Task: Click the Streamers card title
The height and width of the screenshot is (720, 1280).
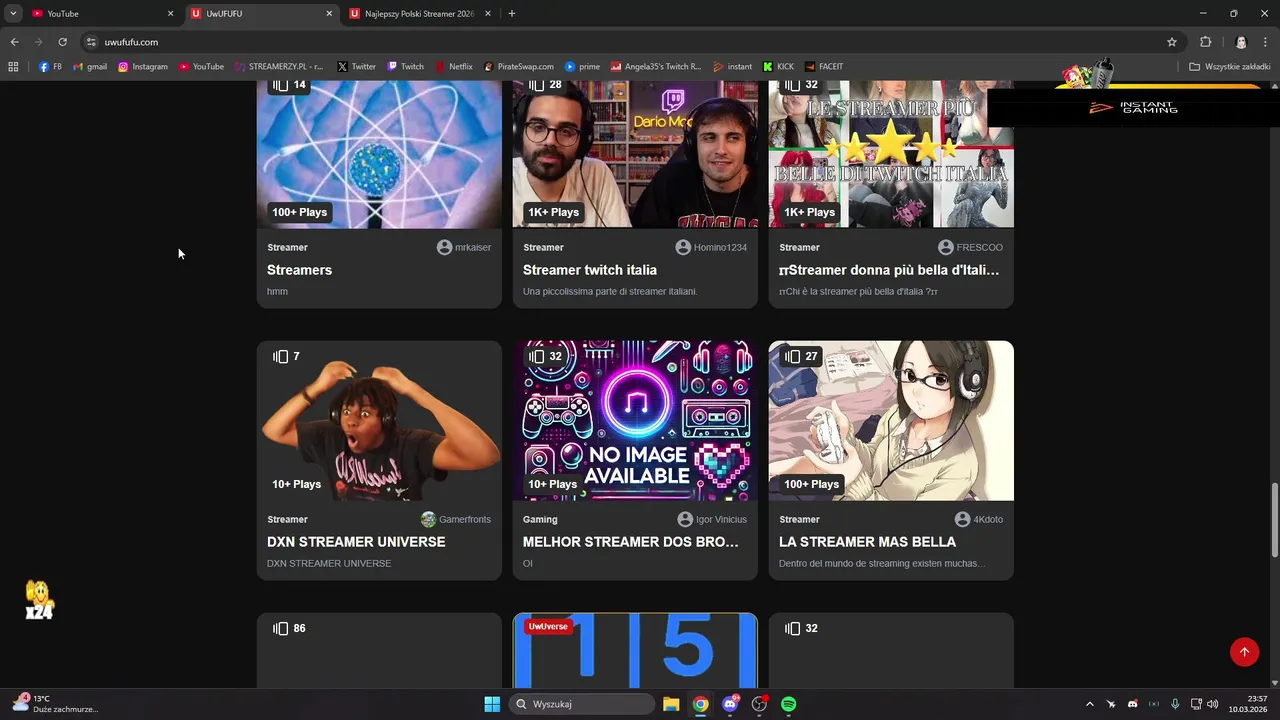Action: click(299, 270)
